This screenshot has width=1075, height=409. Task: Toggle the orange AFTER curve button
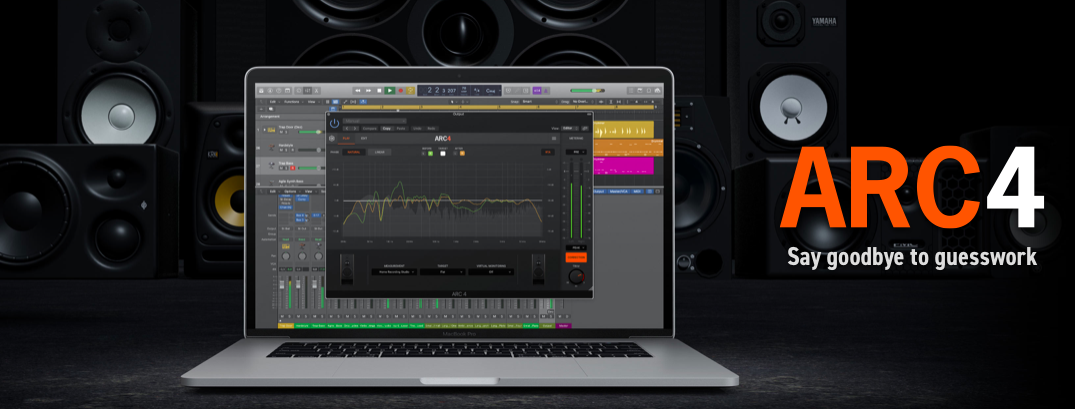pos(462,153)
